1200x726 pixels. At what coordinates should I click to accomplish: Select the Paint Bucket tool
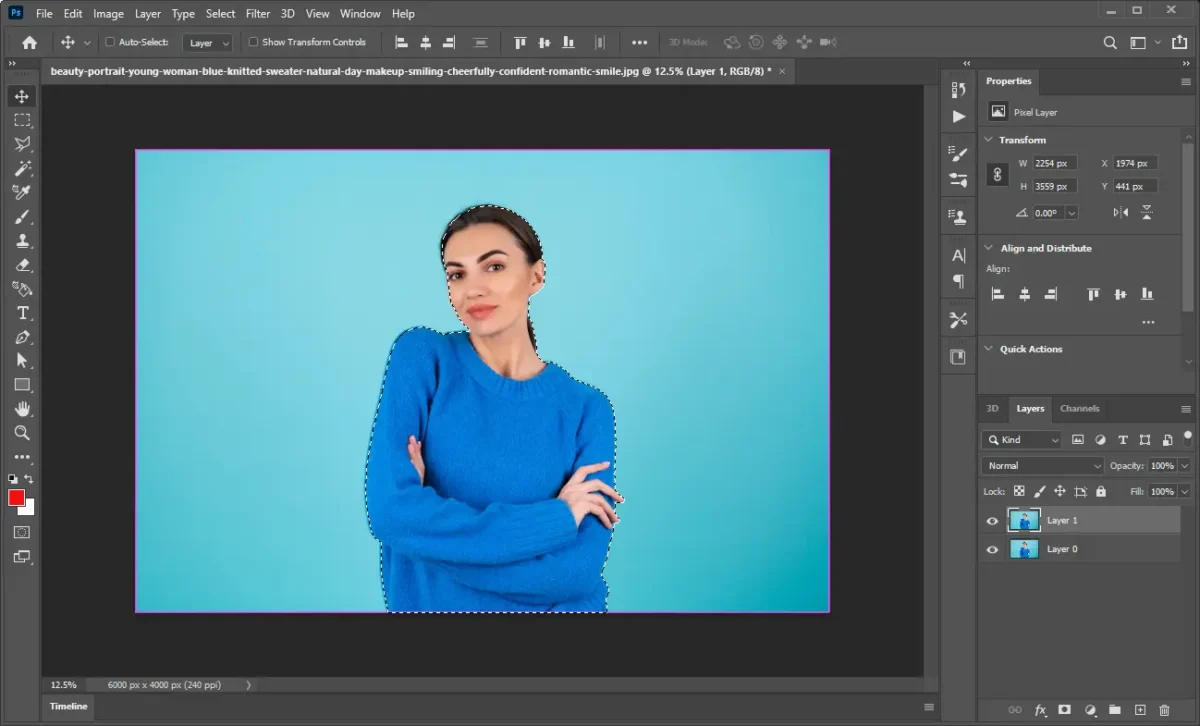tap(22, 289)
